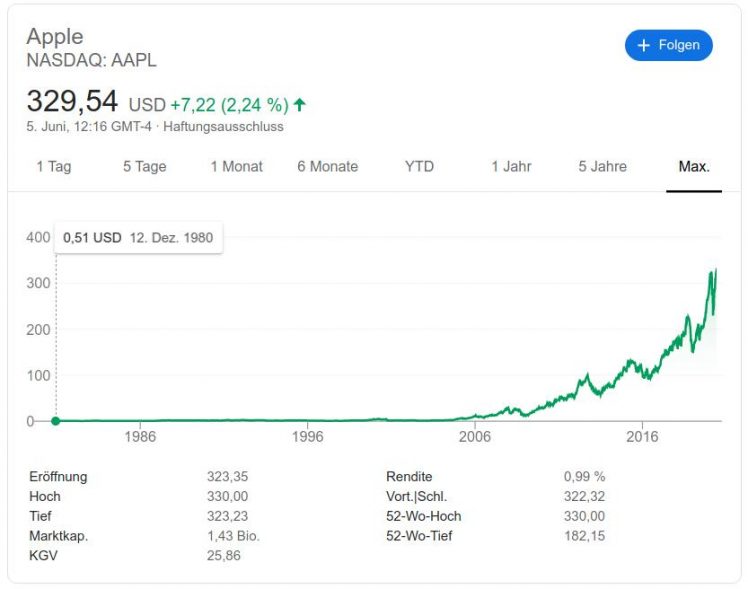This screenshot has height=589, width=748.
Task: Select the YTD range tab
Action: (x=419, y=167)
